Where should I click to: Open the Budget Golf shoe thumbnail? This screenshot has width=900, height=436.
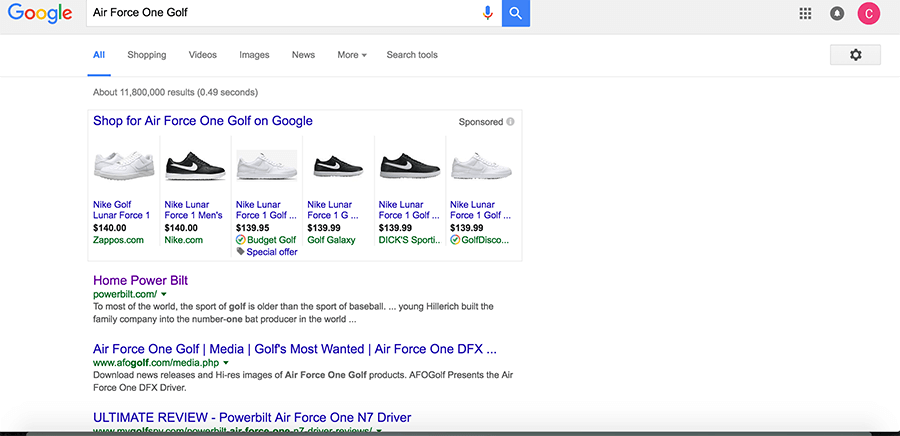266,165
